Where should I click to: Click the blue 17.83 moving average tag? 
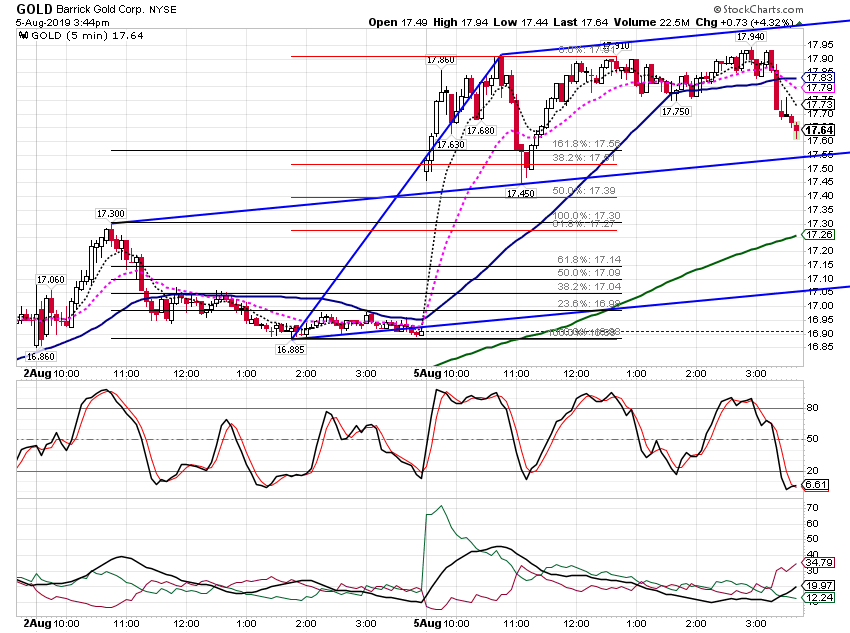coord(819,78)
